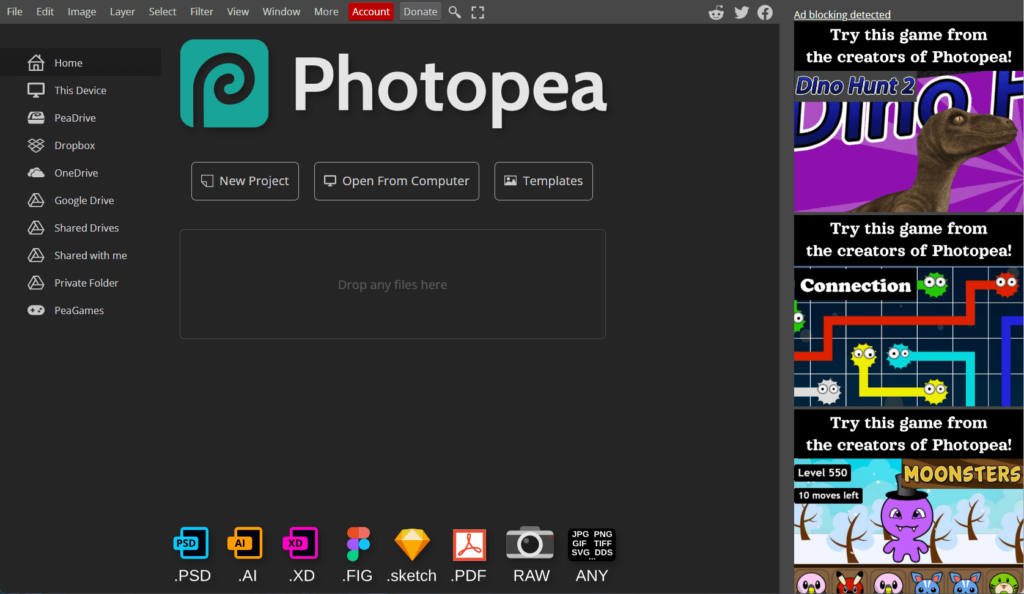Open the File menu
This screenshot has height=594, width=1024.
click(14, 12)
